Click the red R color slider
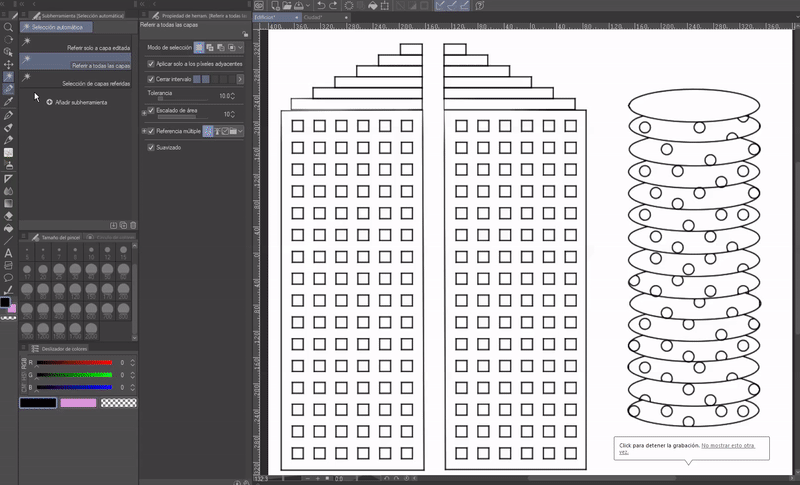The height and width of the screenshot is (485, 800). click(76, 362)
